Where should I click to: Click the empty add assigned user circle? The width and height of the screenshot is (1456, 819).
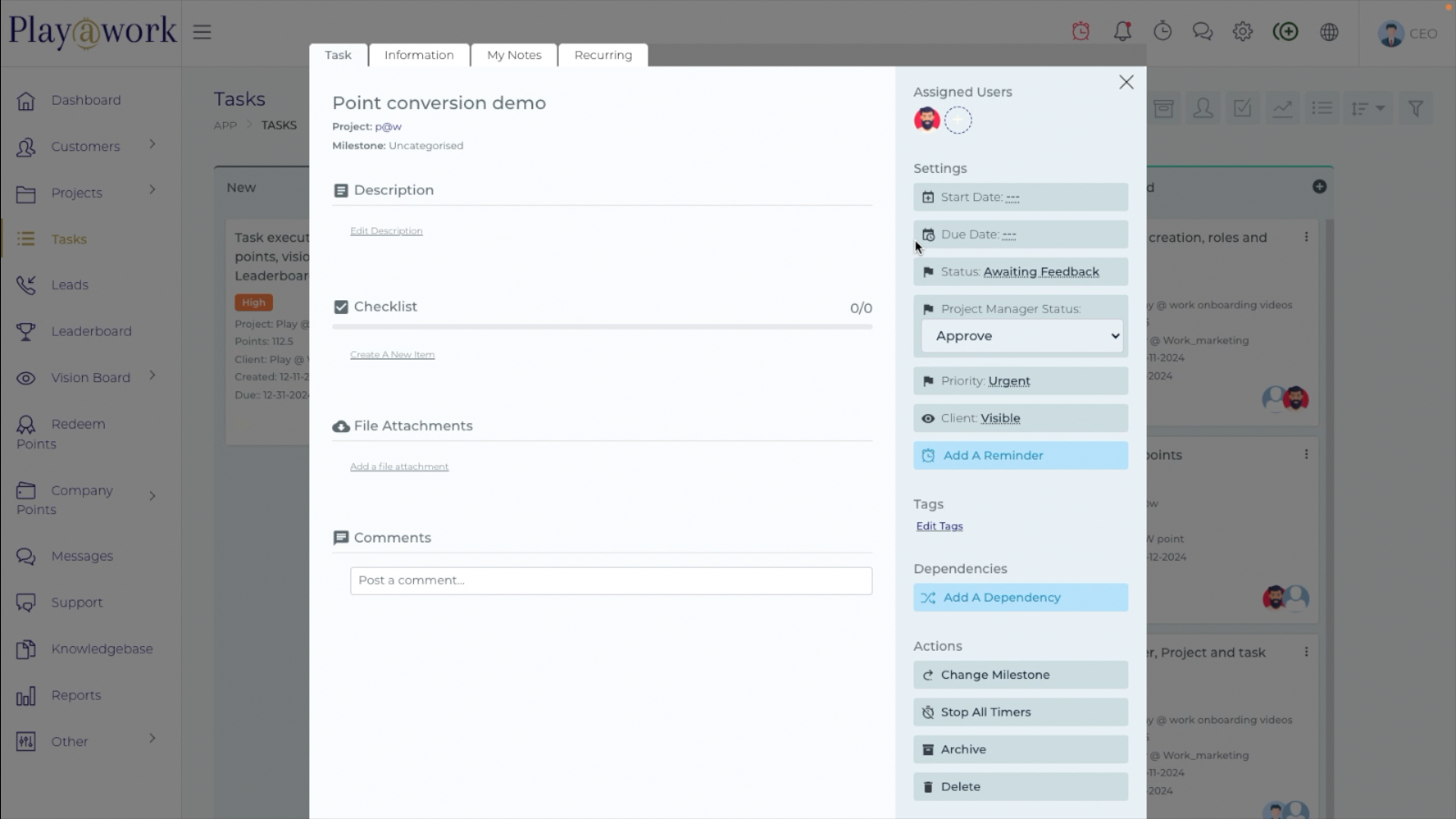[x=957, y=120]
